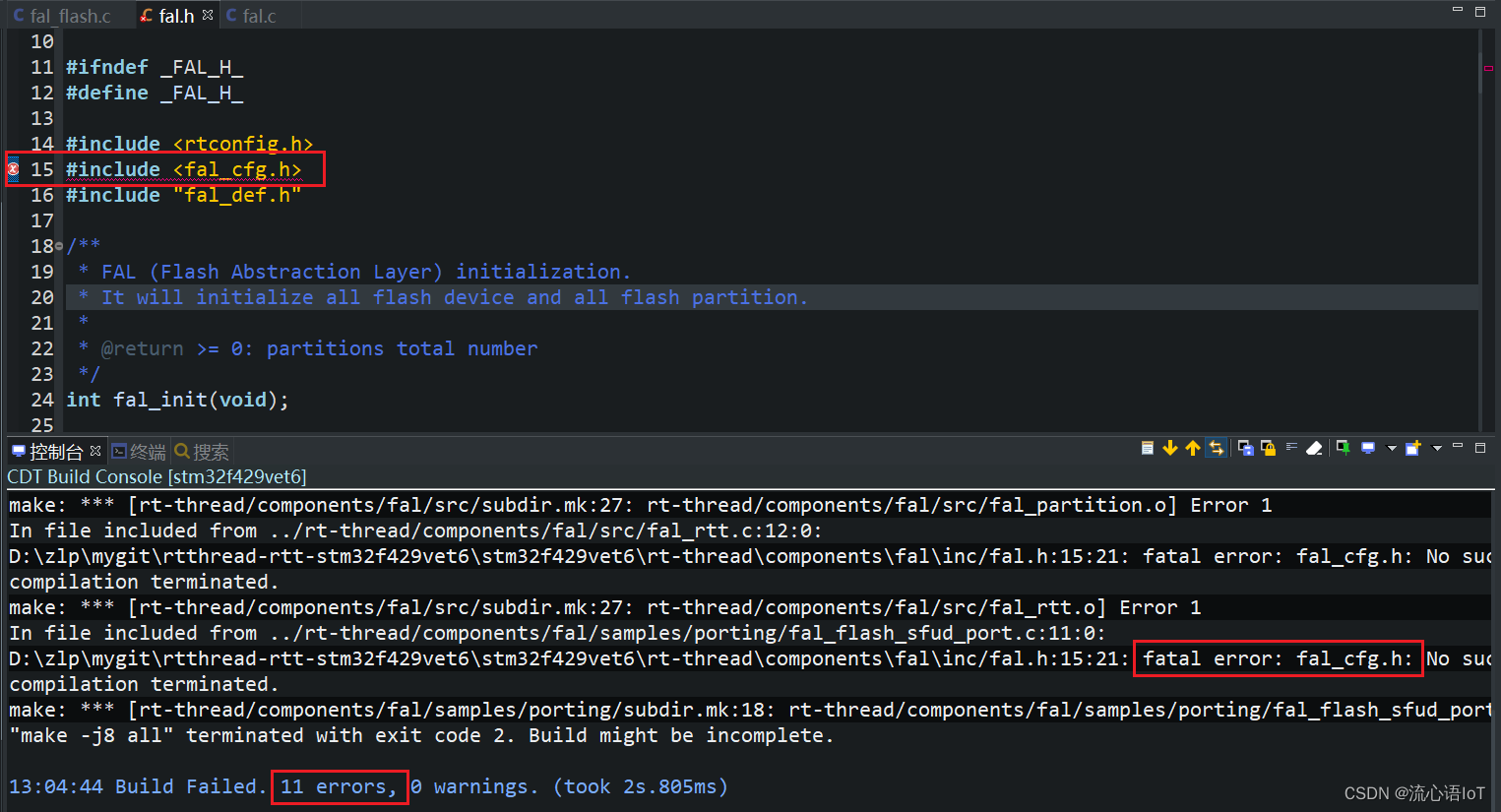The width and height of the screenshot is (1501, 812).
Task: Maximize the editor area
Action: [x=1480, y=11]
